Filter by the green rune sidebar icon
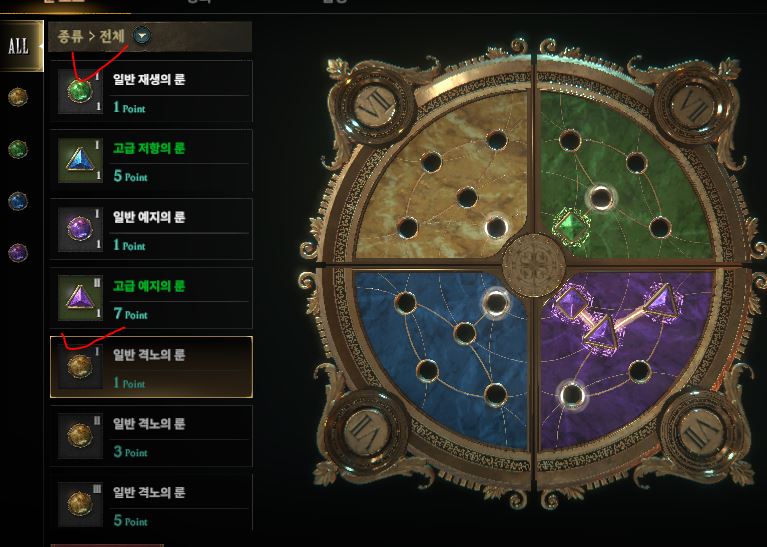 click(x=18, y=149)
